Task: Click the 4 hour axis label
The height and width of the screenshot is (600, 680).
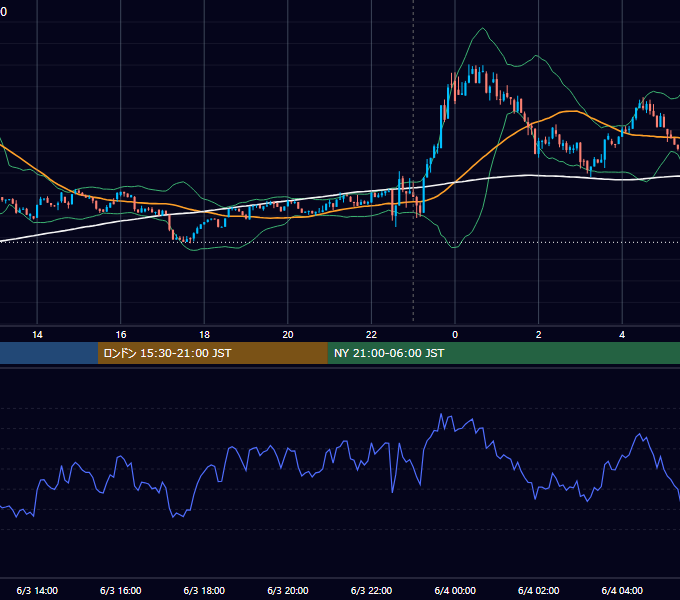Action: 622,335
